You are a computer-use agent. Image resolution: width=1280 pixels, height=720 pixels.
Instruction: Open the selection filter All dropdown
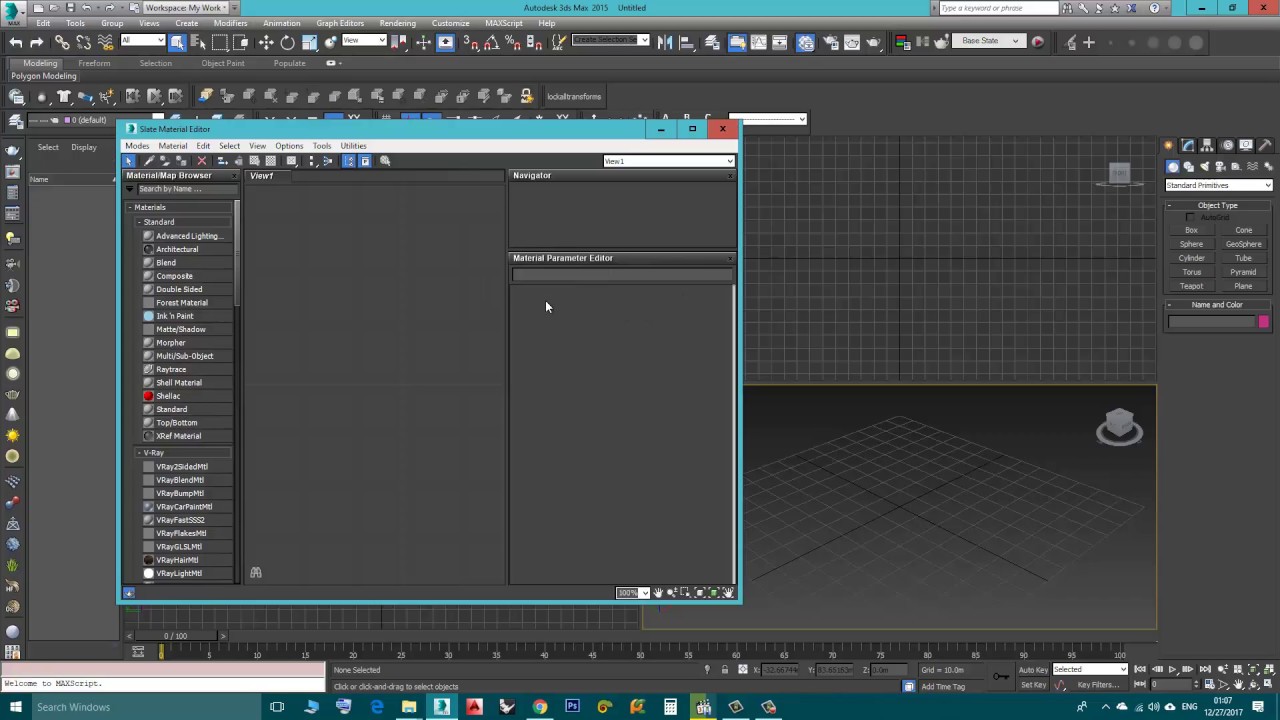[142, 41]
